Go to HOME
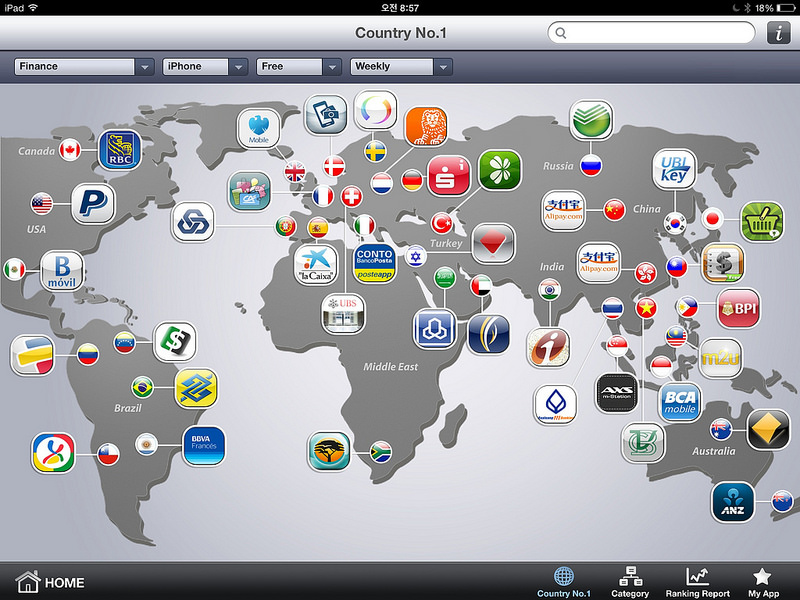Screen dimensions: 800x600 pyautogui.click(x=49, y=582)
